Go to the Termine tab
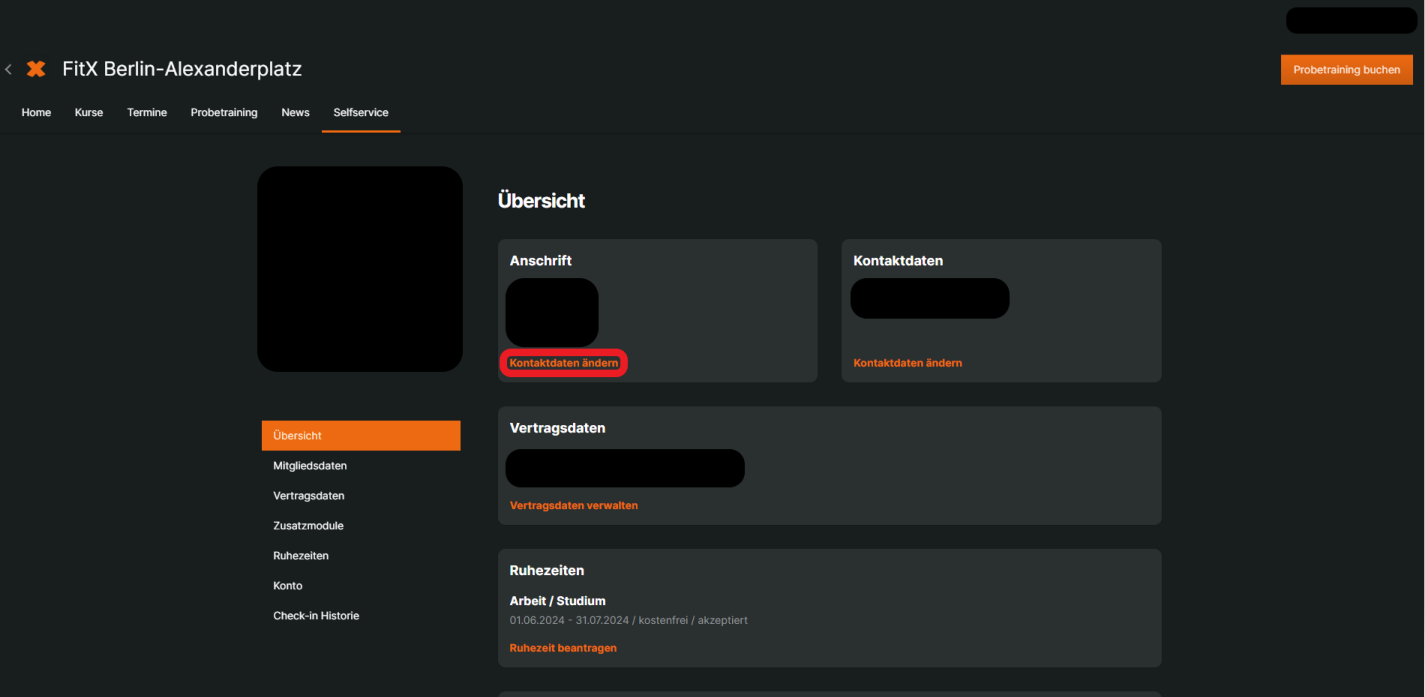The width and height of the screenshot is (1425, 697). click(x=147, y=113)
